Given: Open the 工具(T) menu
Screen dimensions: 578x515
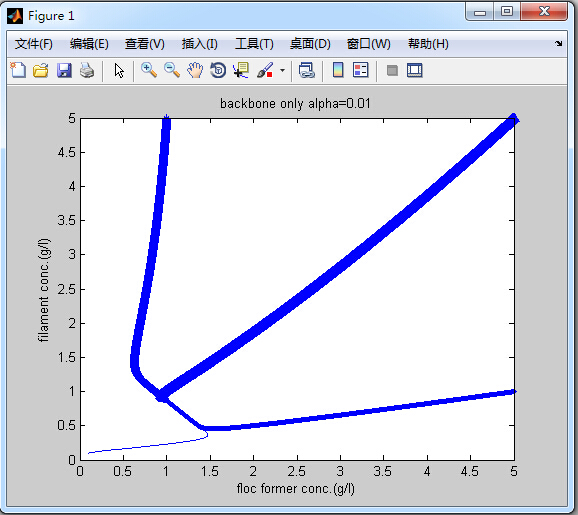Looking at the screenshot, I should coord(254,44).
